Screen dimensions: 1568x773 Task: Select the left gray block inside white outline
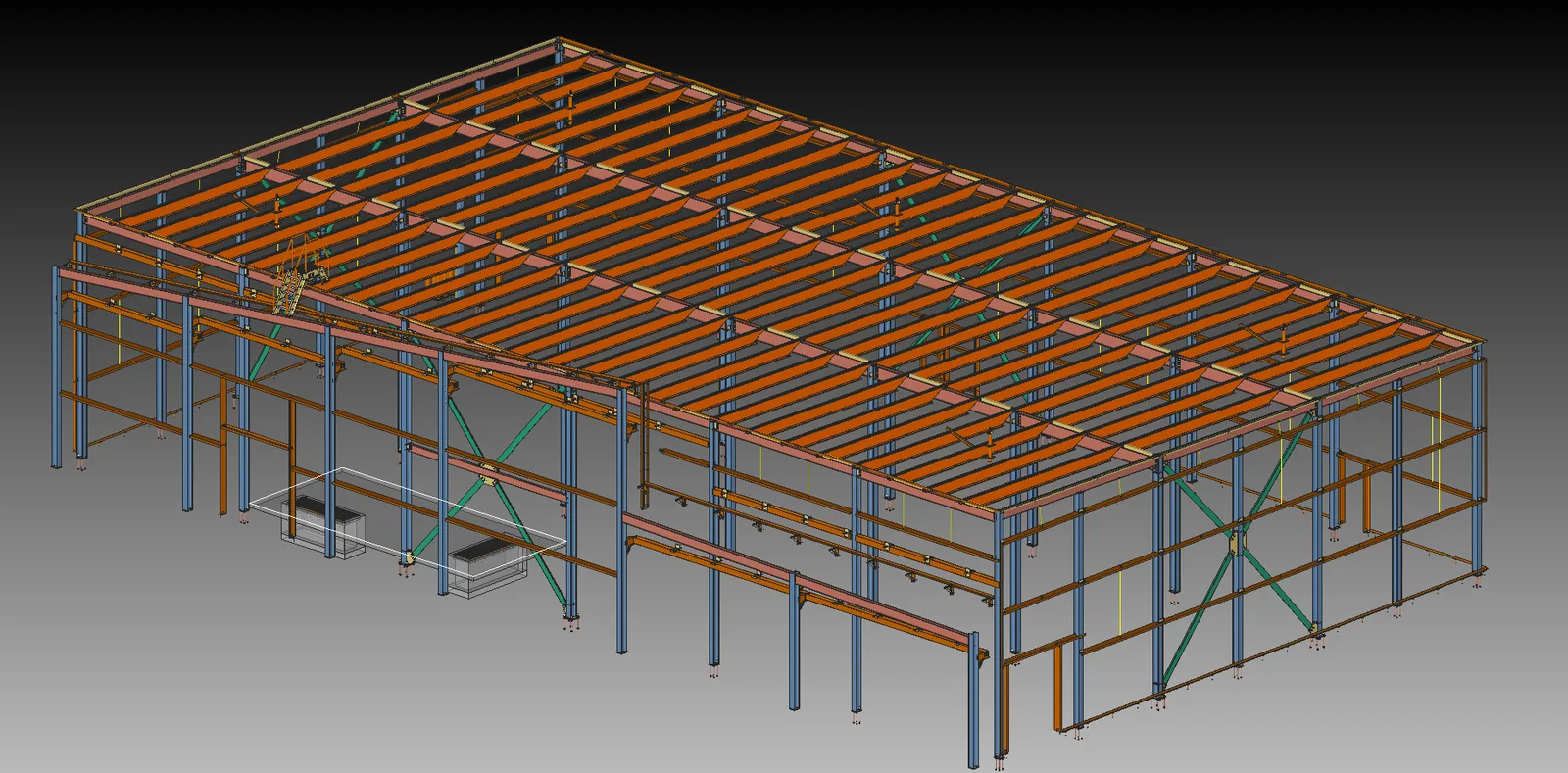tap(322, 527)
